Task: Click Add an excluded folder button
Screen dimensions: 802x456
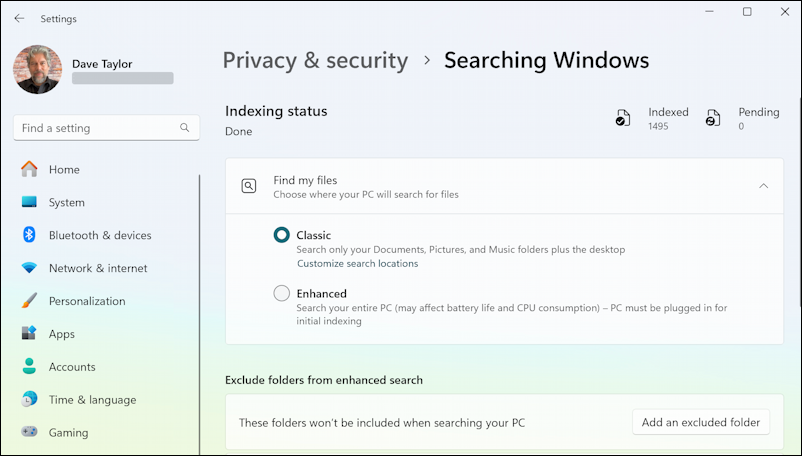Action: click(701, 422)
